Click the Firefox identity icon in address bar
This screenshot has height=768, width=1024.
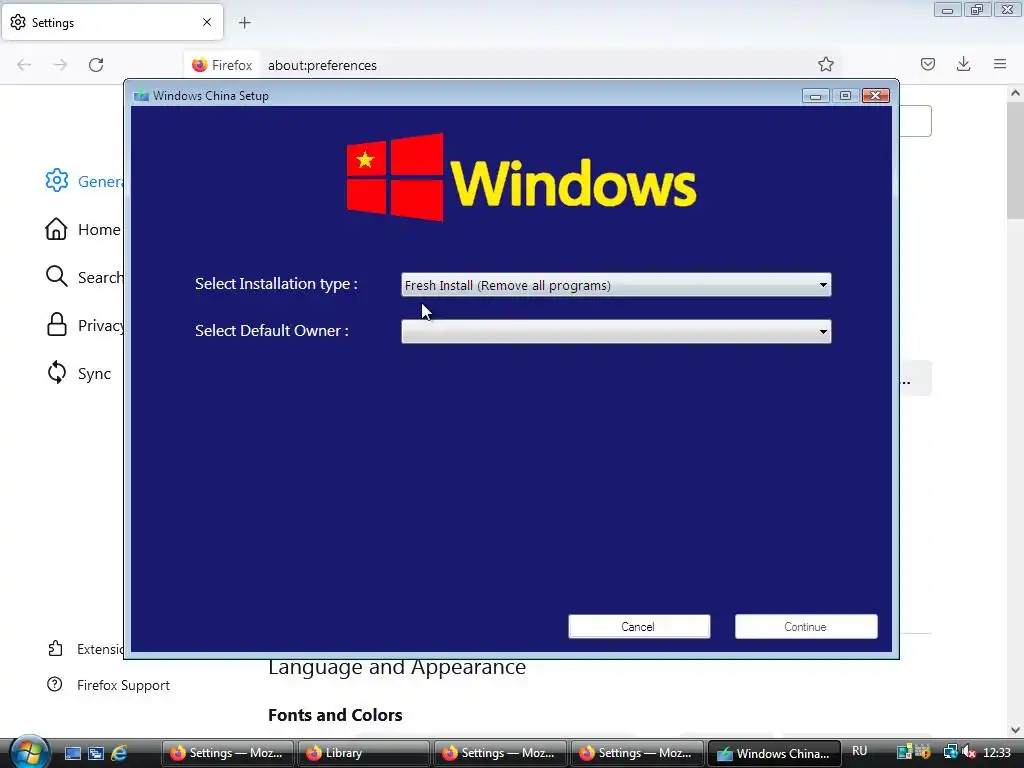coord(222,65)
